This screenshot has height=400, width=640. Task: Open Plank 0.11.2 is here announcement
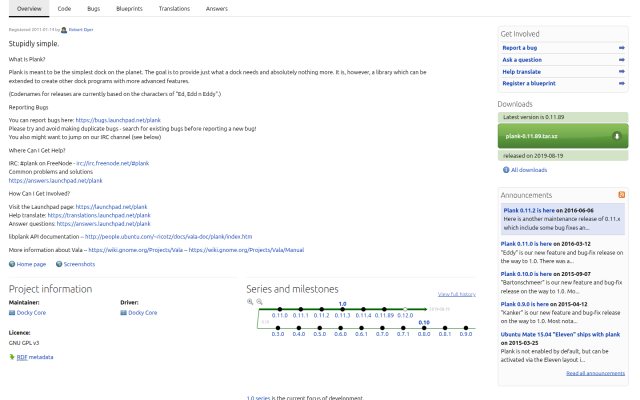pos(529,211)
